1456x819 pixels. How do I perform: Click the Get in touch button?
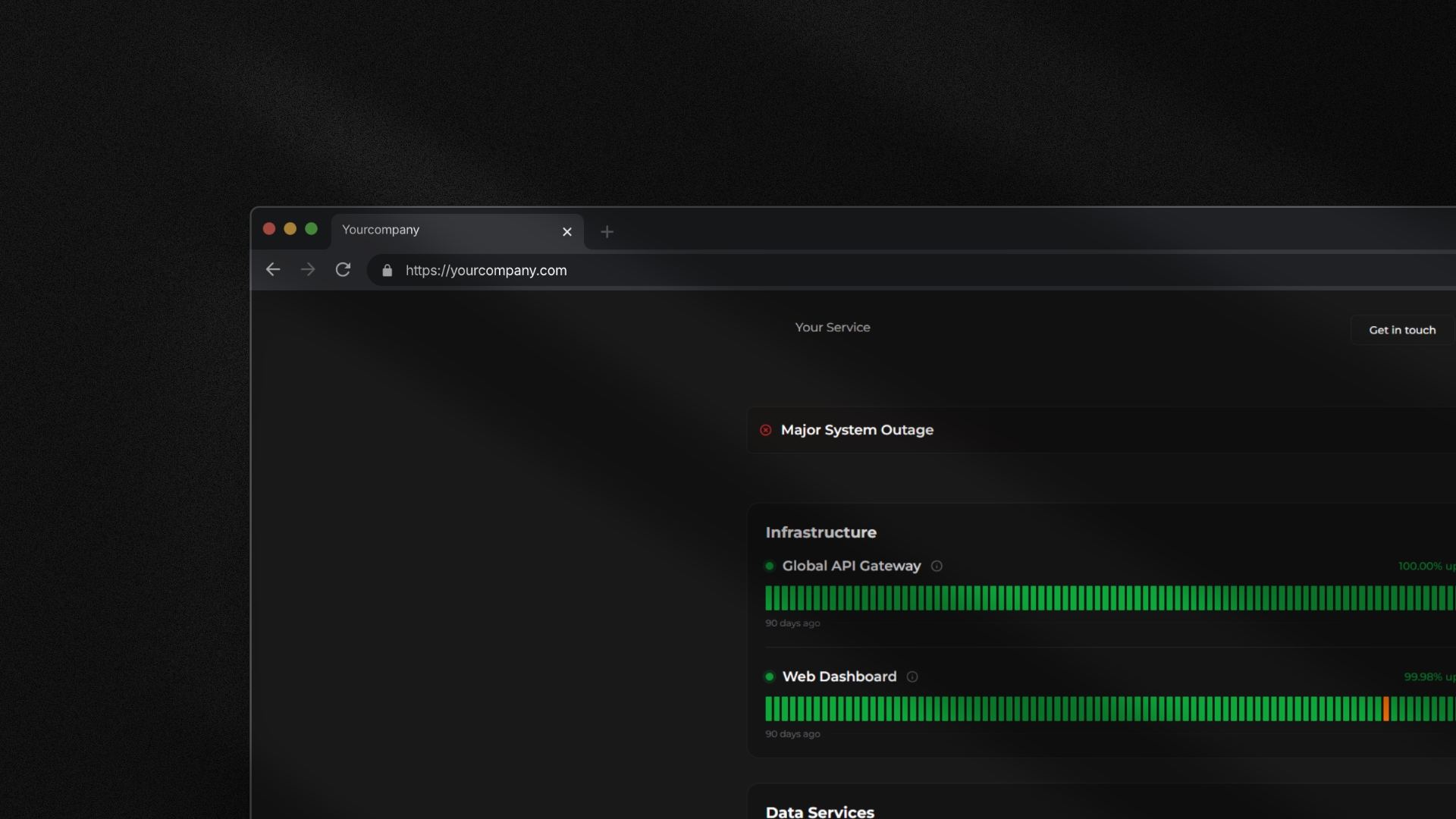tap(1402, 330)
